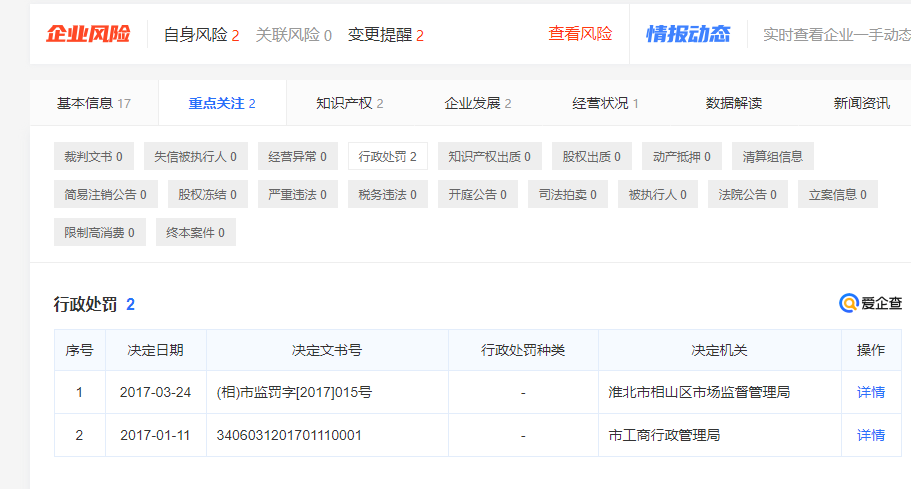Click the 序号 column header
911x489 pixels.
[80, 350]
